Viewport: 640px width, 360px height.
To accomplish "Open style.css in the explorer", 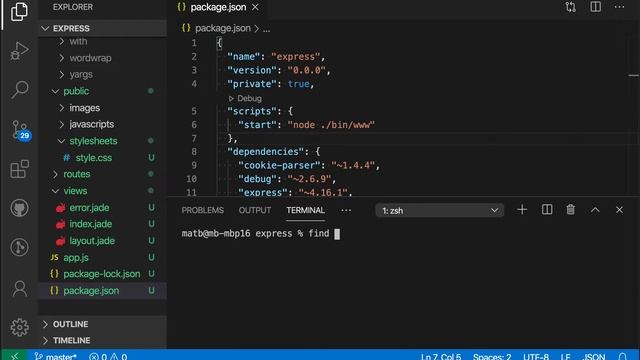I will click(x=102, y=158).
